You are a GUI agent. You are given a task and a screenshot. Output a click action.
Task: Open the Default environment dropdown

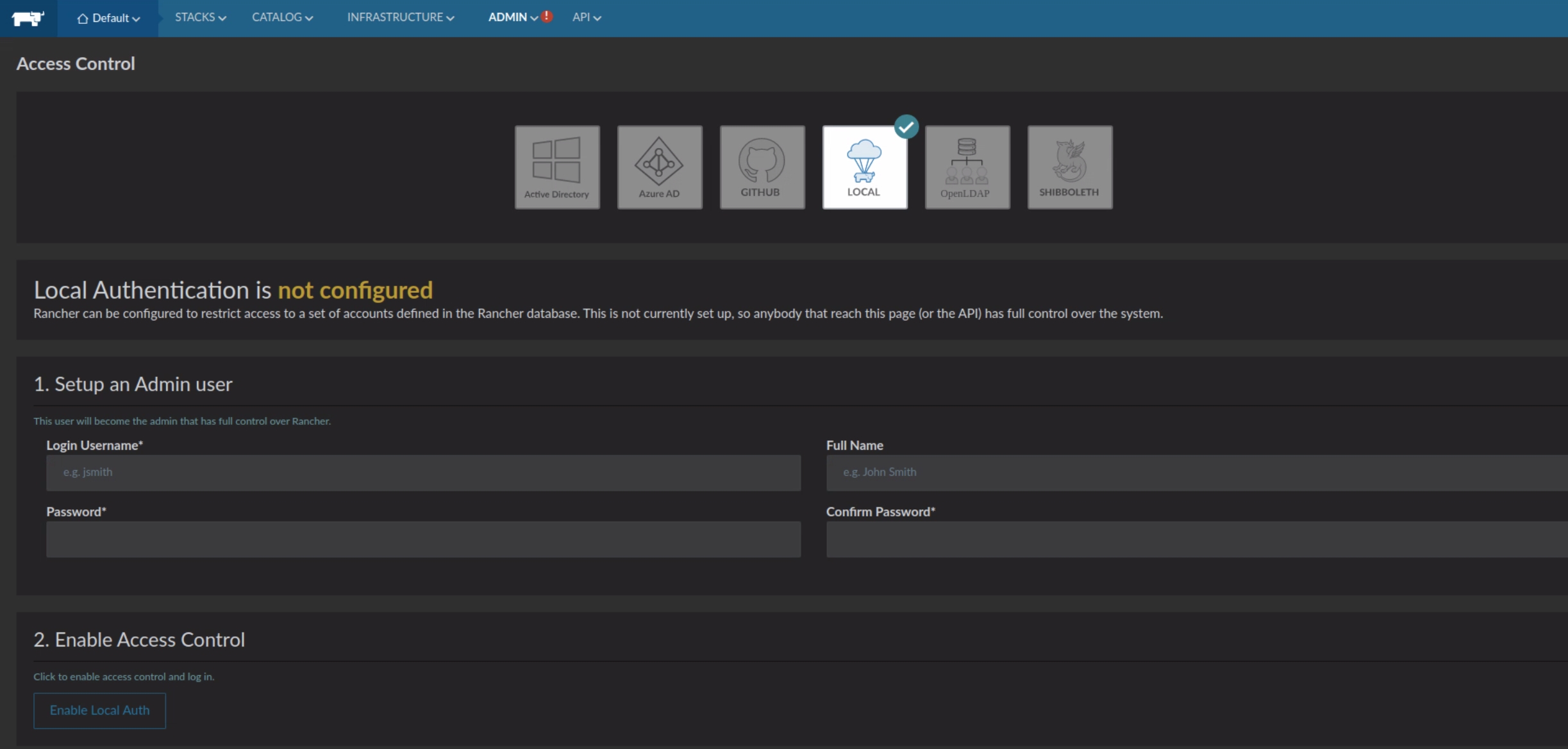[108, 18]
